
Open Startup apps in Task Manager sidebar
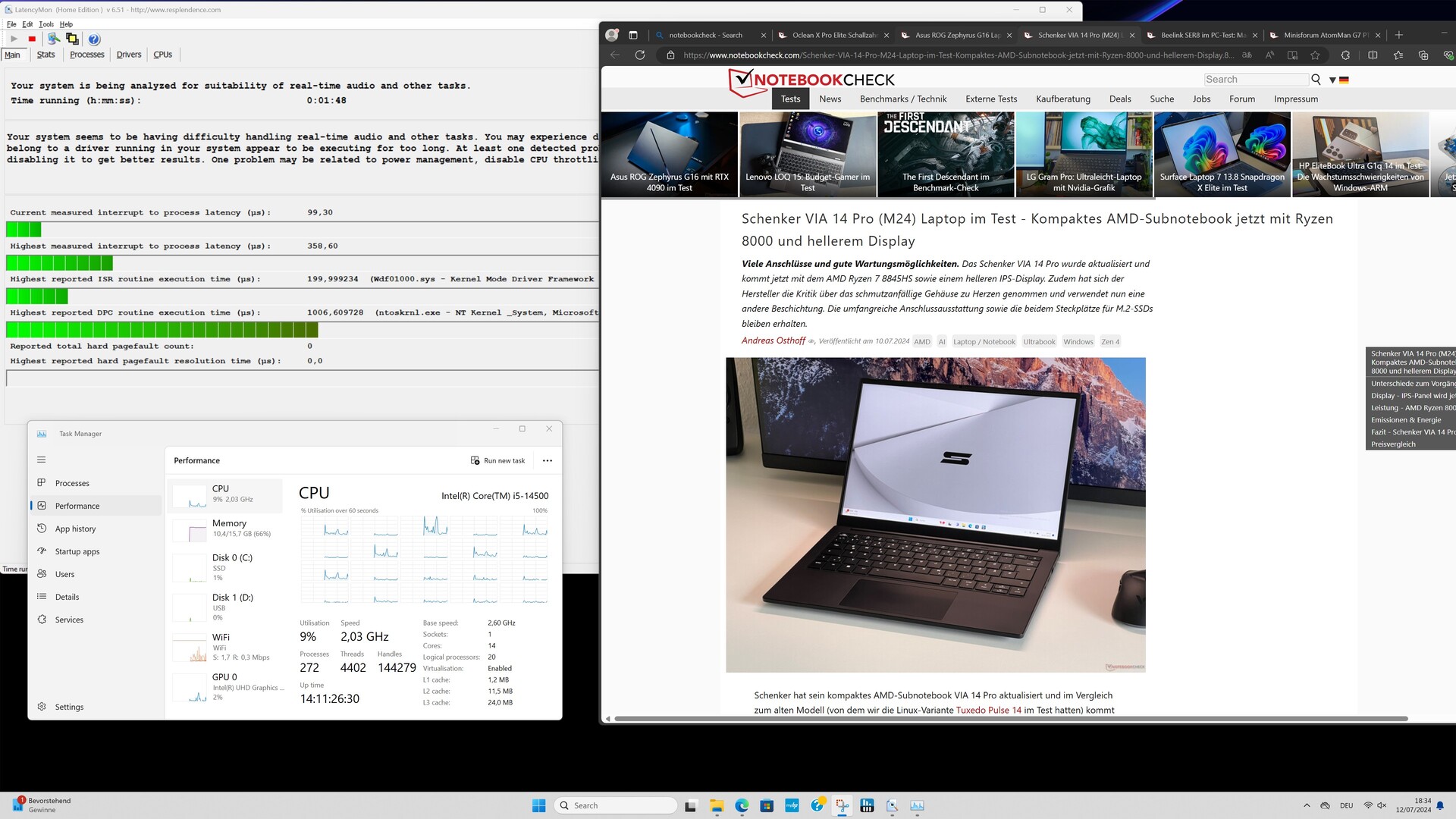(x=77, y=551)
